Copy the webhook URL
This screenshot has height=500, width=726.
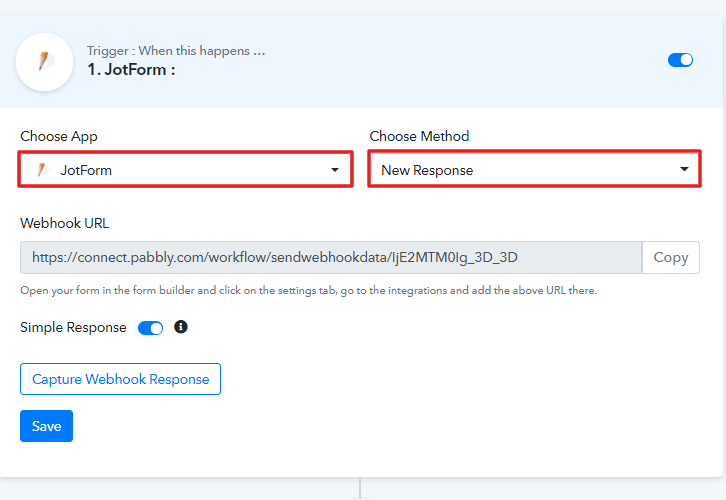coord(670,257)
